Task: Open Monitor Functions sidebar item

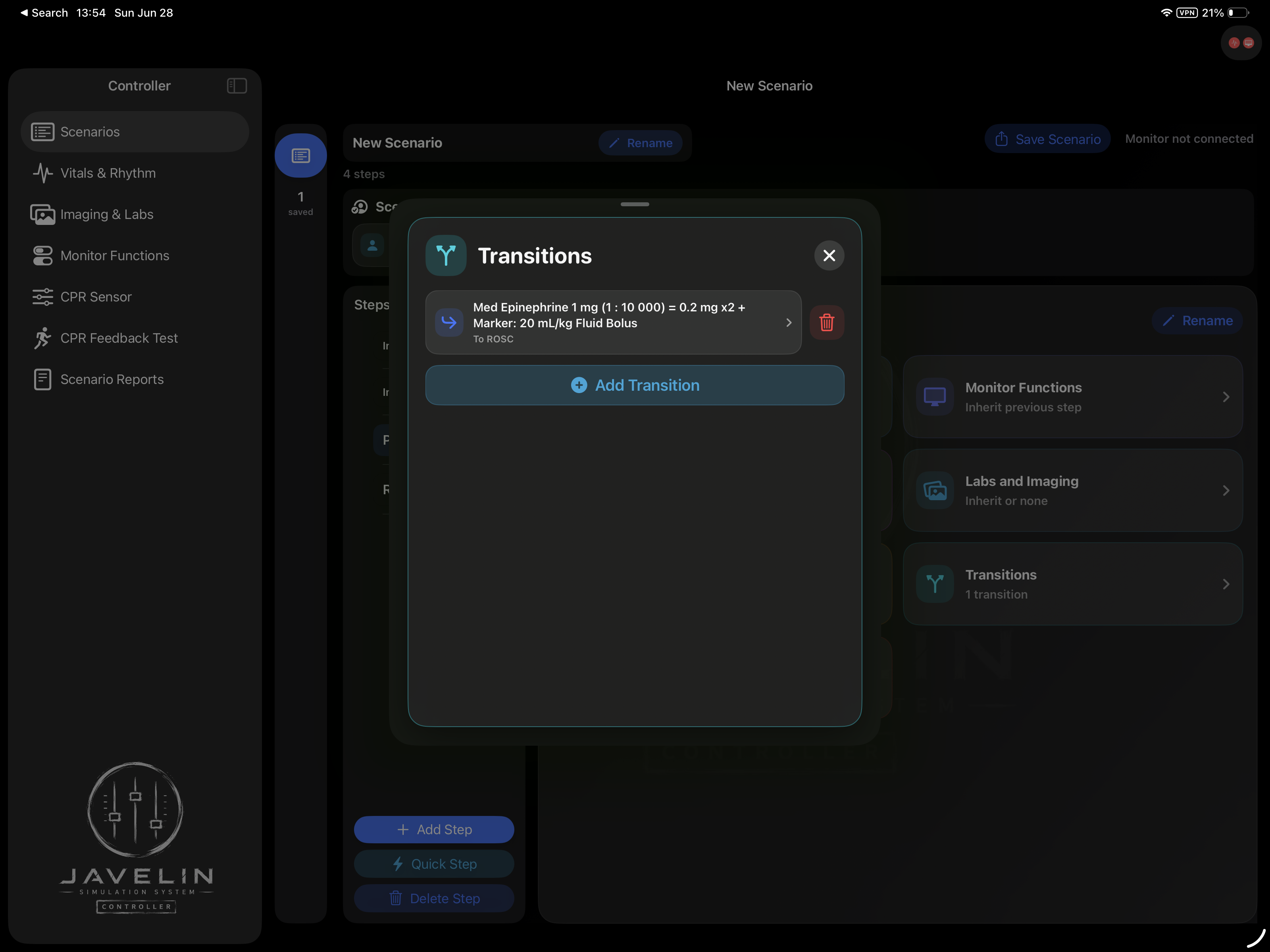Action: coord(135,255)
